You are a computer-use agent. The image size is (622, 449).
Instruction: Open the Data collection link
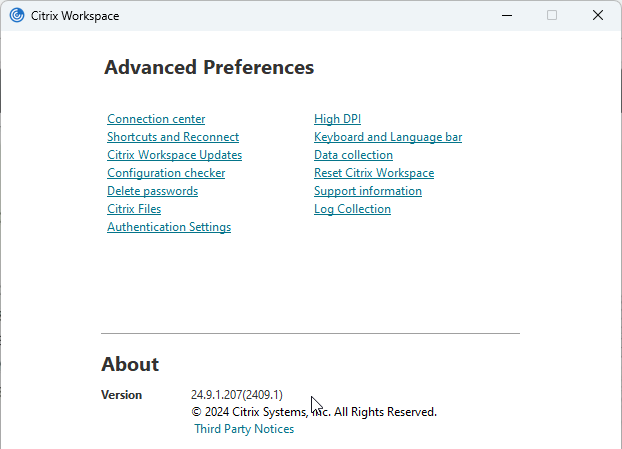point(353,155)
